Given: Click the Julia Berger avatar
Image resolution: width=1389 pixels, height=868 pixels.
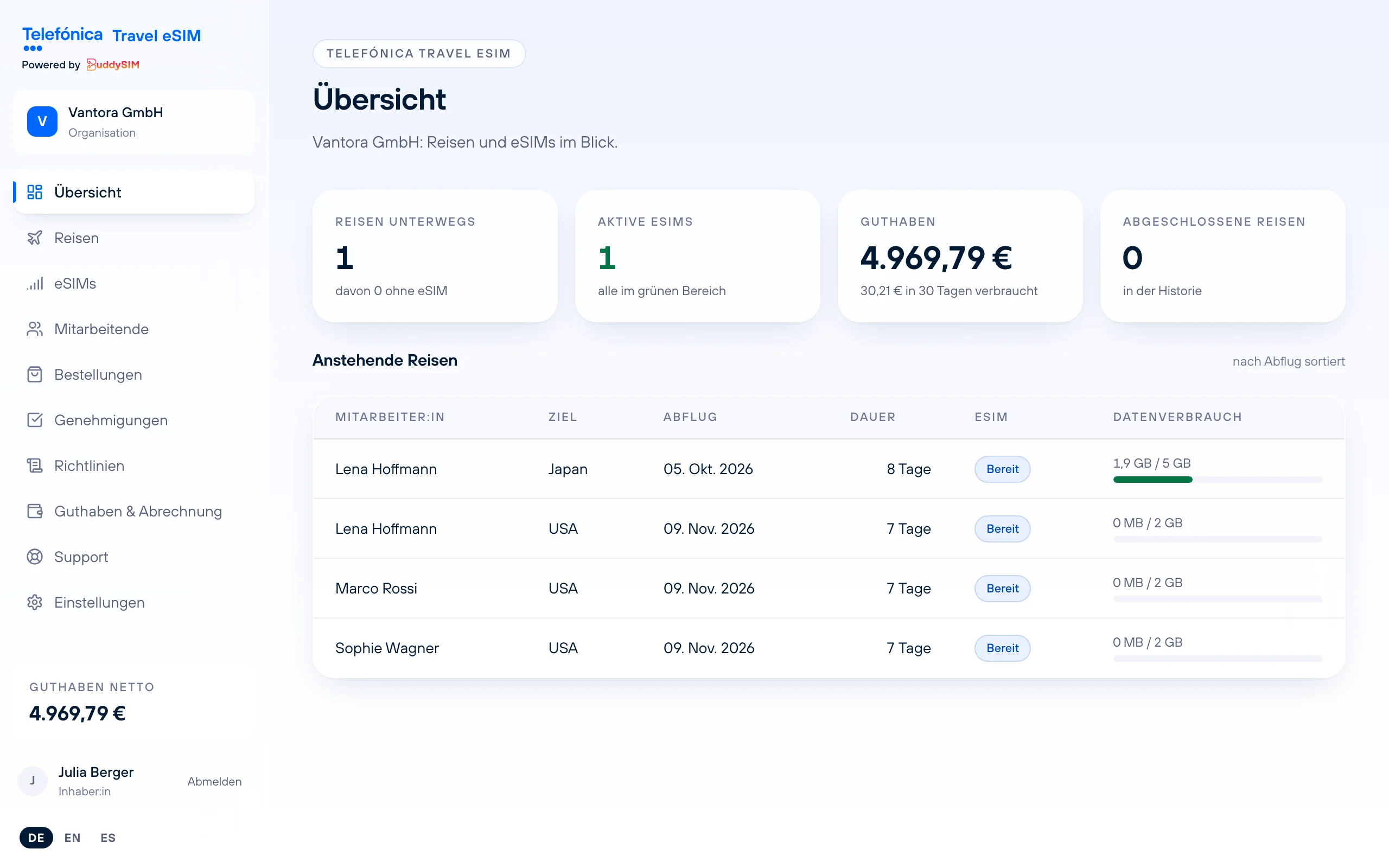Looking at the screenshot, I should click(x=33, y=781).
